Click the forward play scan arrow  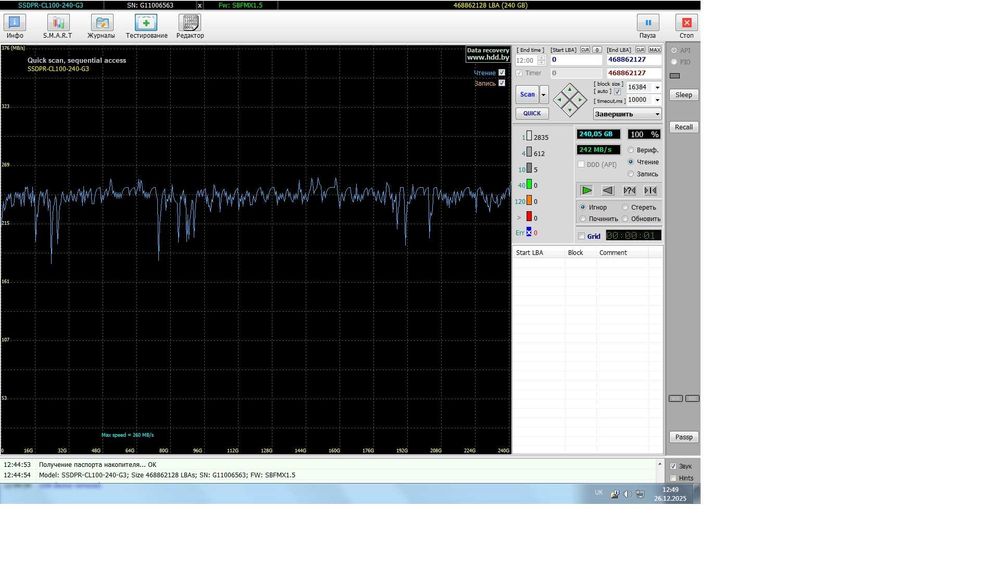tap(586, 190)
